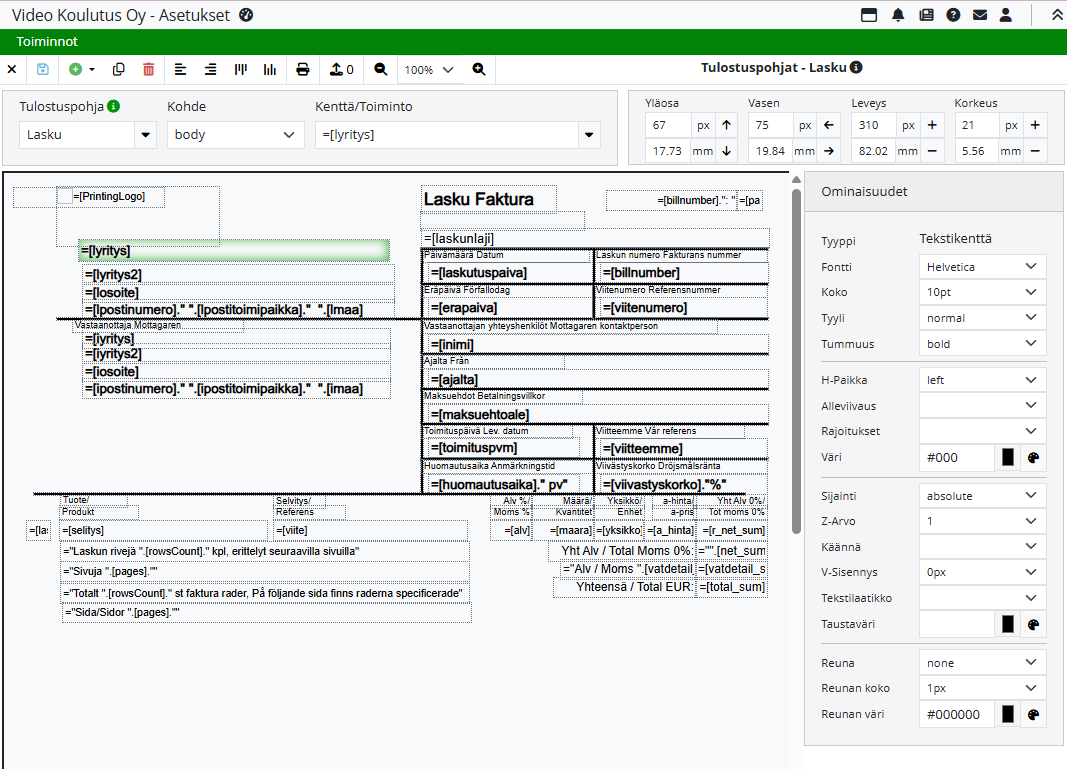The height and width of the screenshot is (769, 1067).
Task: Open the Toiminnot menu
Action: [47, 41]
